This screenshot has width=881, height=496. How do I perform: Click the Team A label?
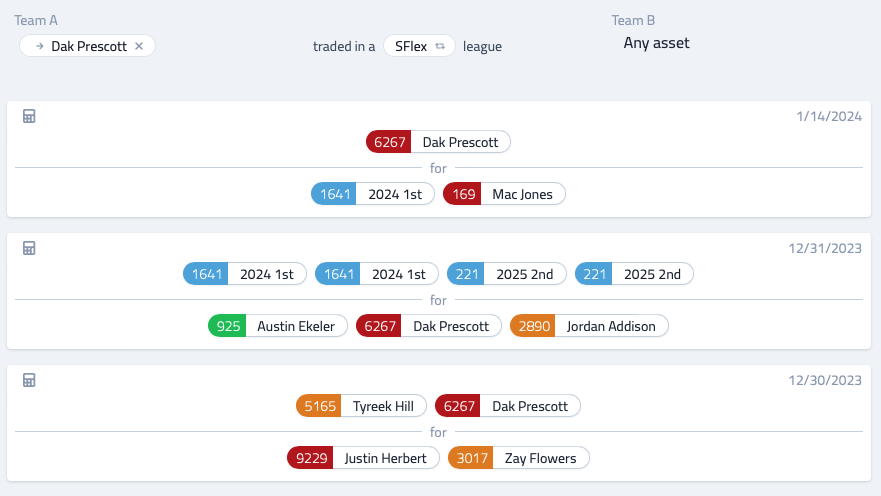36,20
